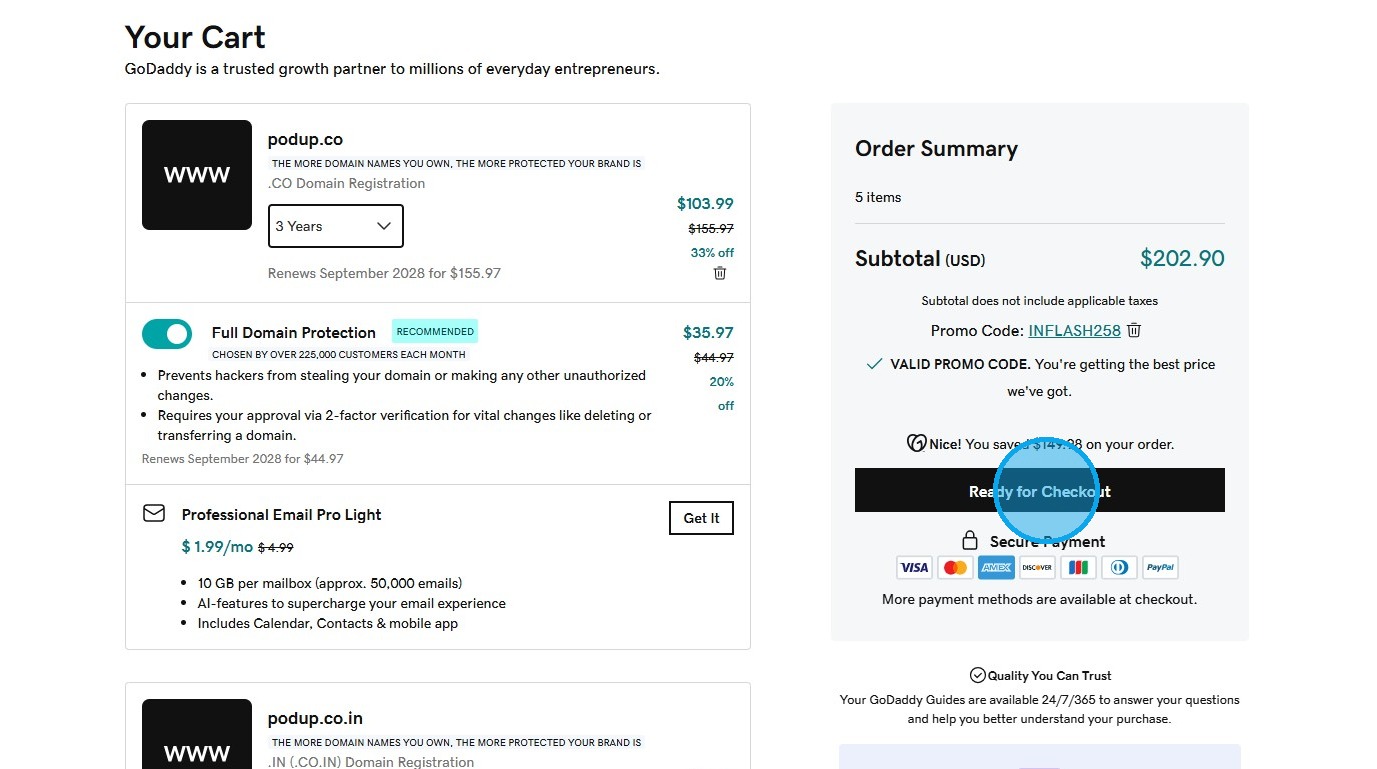Screen dimensions: 1377x769
Task: Click the Professional Email envelope icon
Action: pos(154,514)
